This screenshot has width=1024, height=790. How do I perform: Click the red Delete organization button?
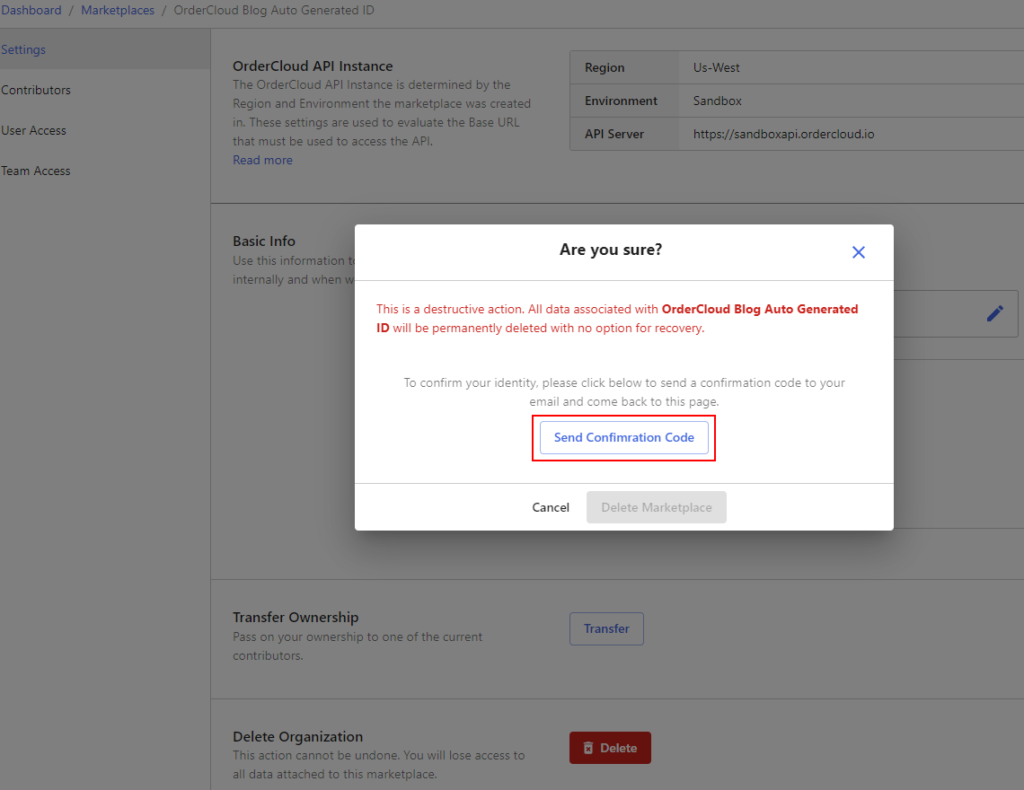610,748
